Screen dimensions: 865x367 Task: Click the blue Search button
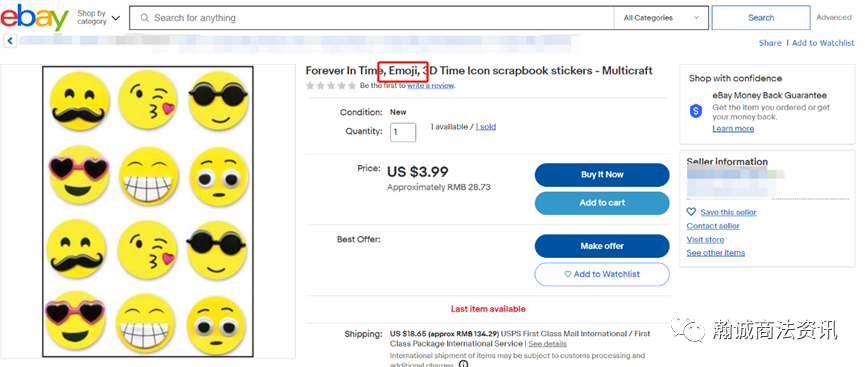(x=761, y=18)
